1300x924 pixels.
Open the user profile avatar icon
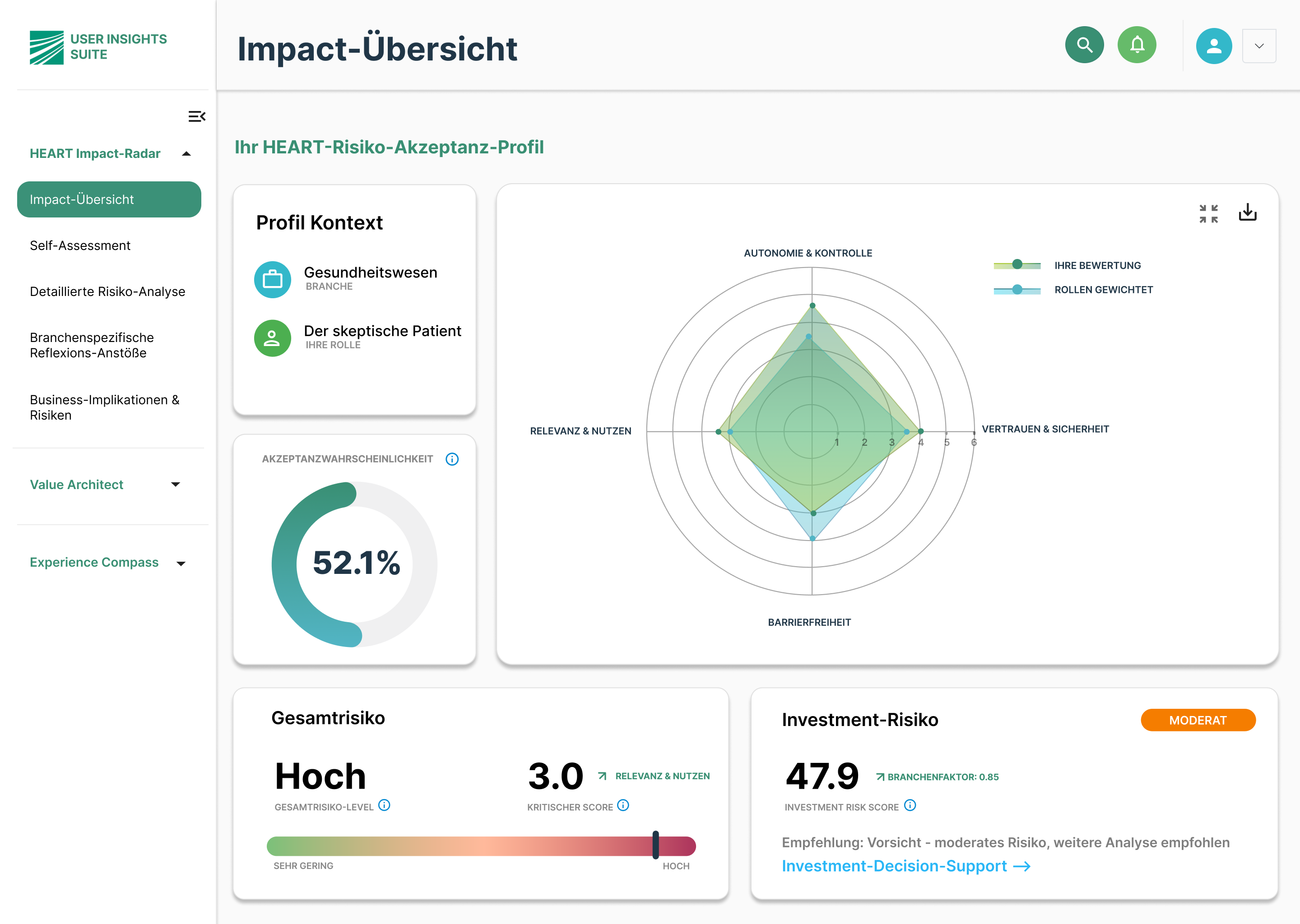coord(1213,46)
